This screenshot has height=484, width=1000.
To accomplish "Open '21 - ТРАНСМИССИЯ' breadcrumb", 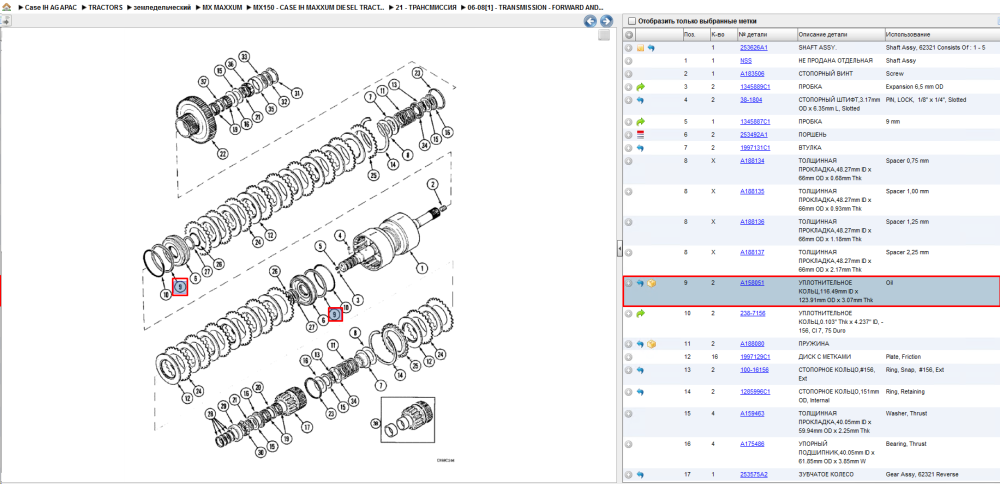I will coord(426,7).
